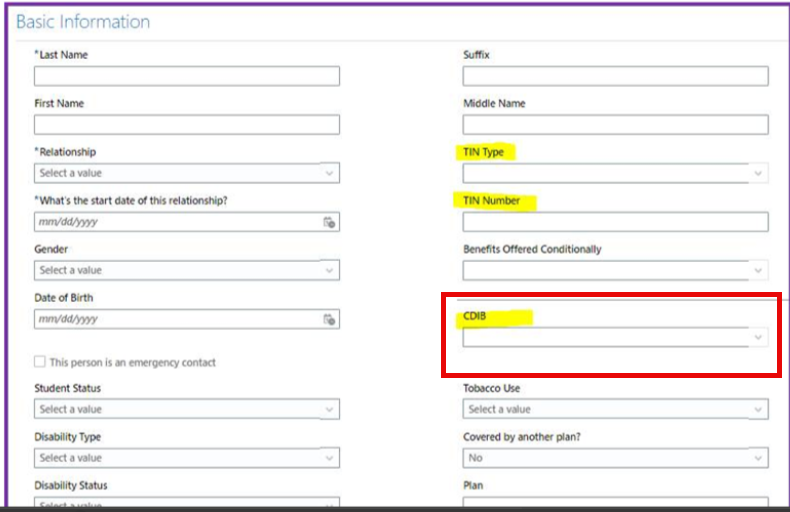
Task: Open the relationship start date calendar picker
Action: (329, 222)
